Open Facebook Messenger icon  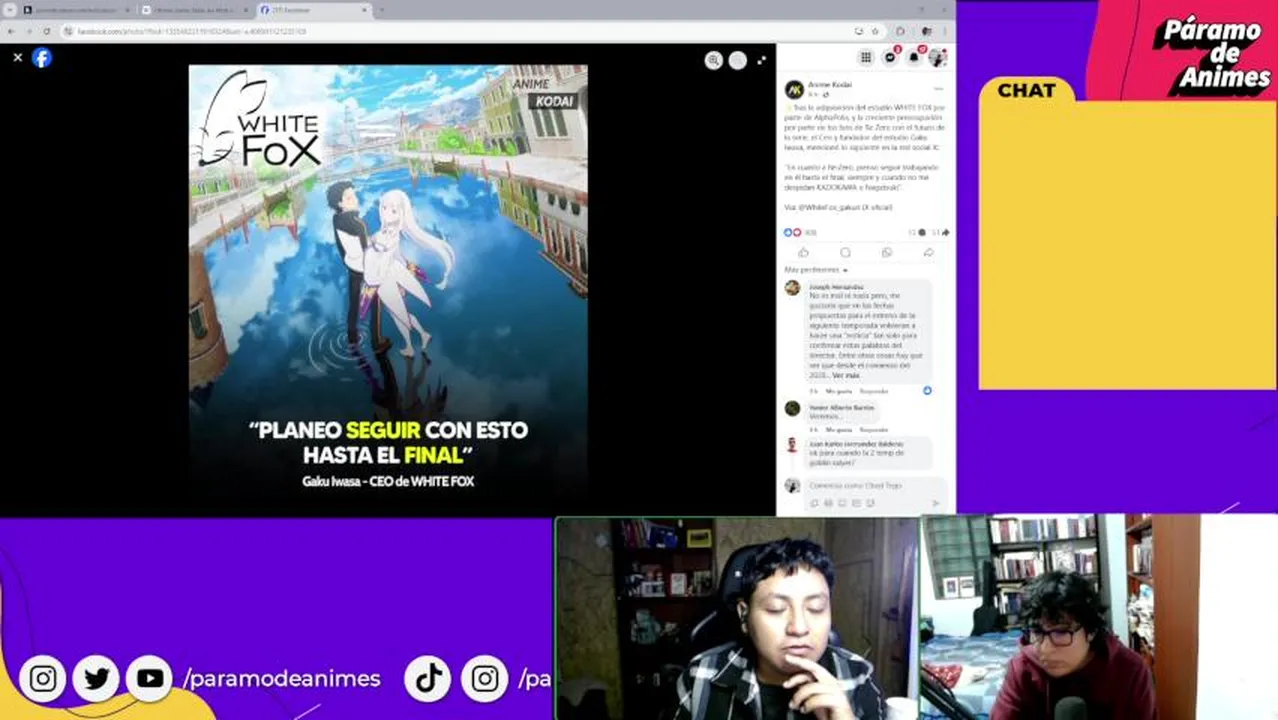click(890, 58)
